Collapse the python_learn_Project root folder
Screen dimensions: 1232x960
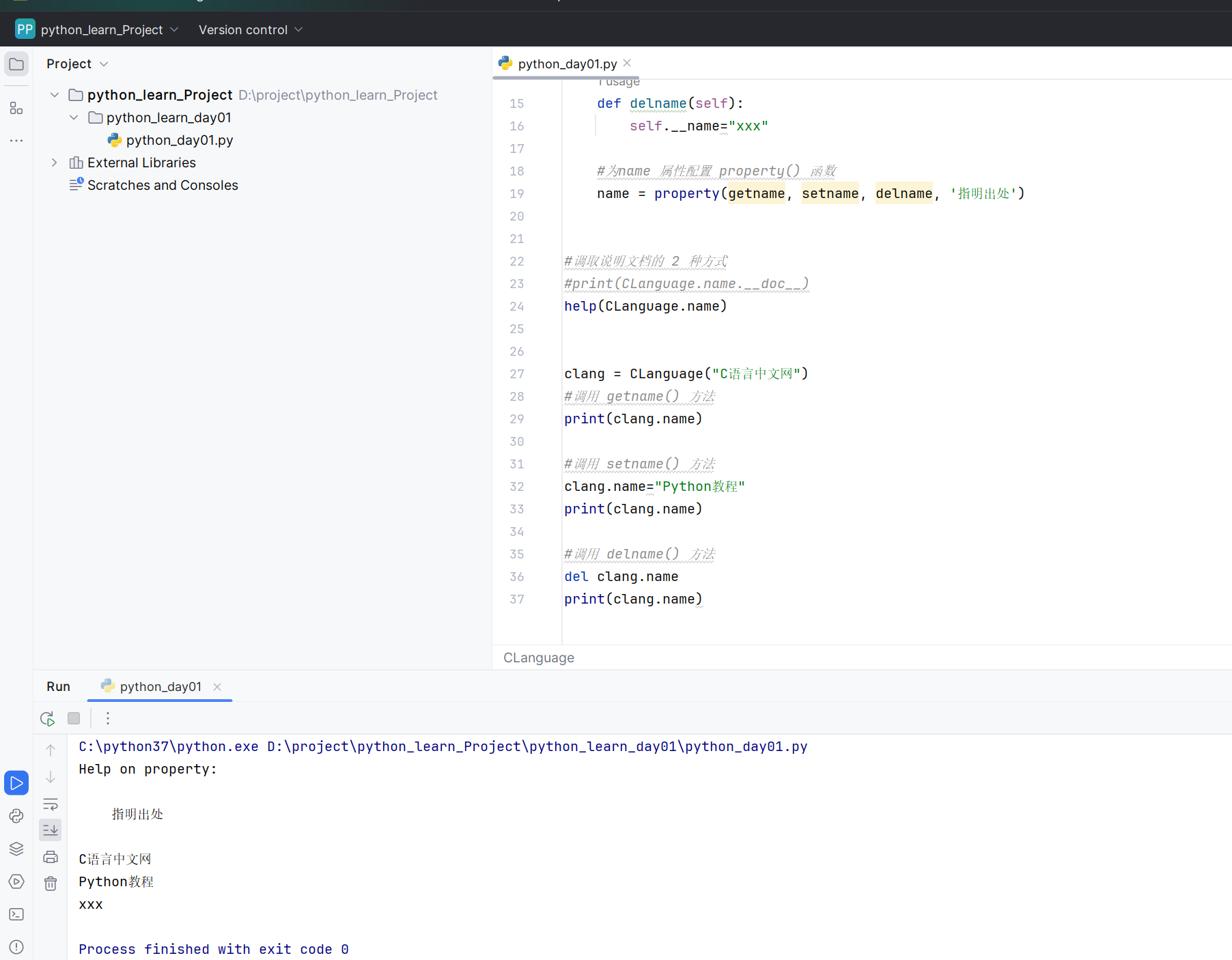tap(55, 95)
